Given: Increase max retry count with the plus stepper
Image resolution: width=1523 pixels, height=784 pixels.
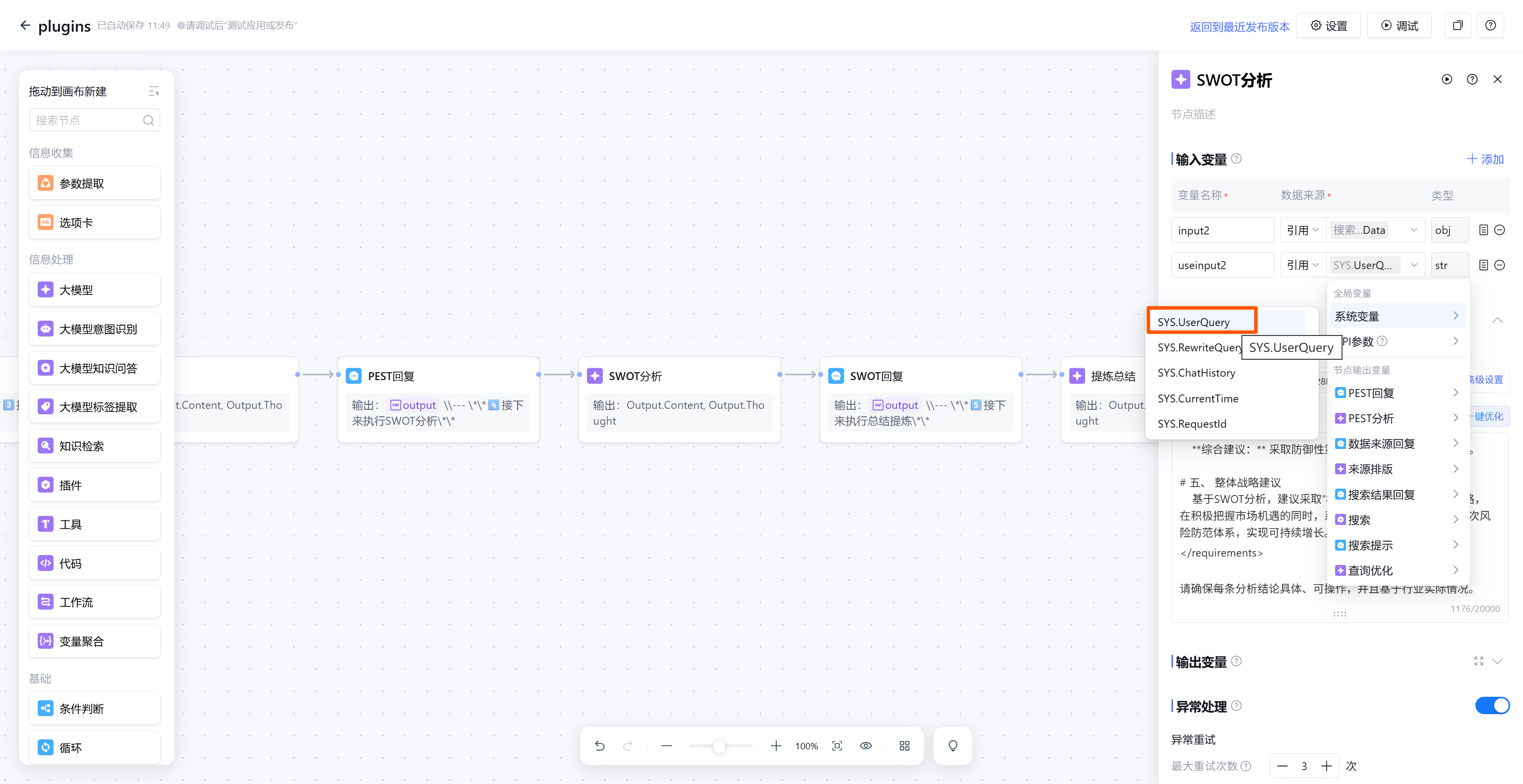Looking at the screenshot, I should (x=1326, y=766).
